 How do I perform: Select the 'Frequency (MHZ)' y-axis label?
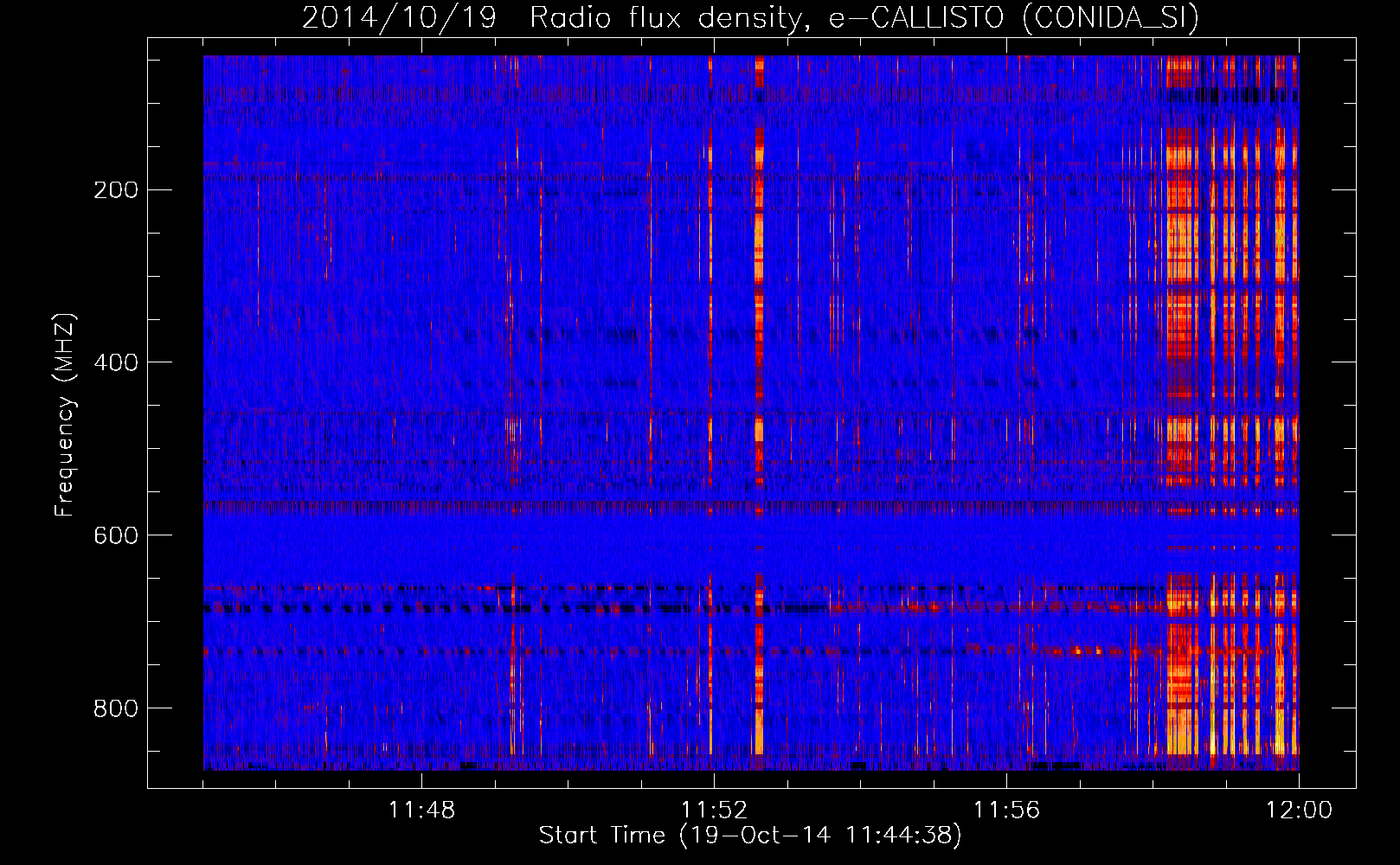(64, 415)
